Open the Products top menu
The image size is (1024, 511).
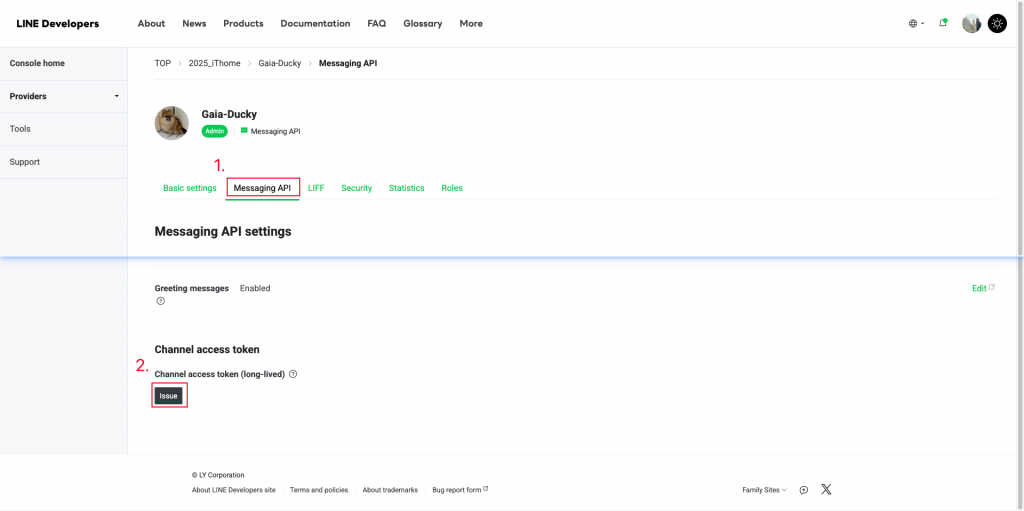243,24
